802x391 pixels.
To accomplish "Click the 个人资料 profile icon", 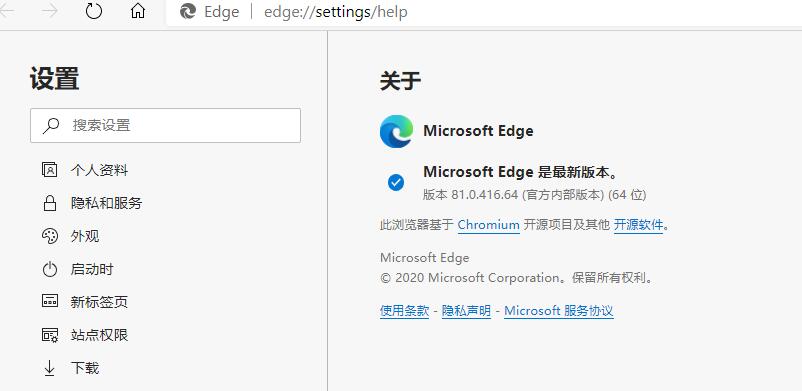I will [x=50, y=170].
